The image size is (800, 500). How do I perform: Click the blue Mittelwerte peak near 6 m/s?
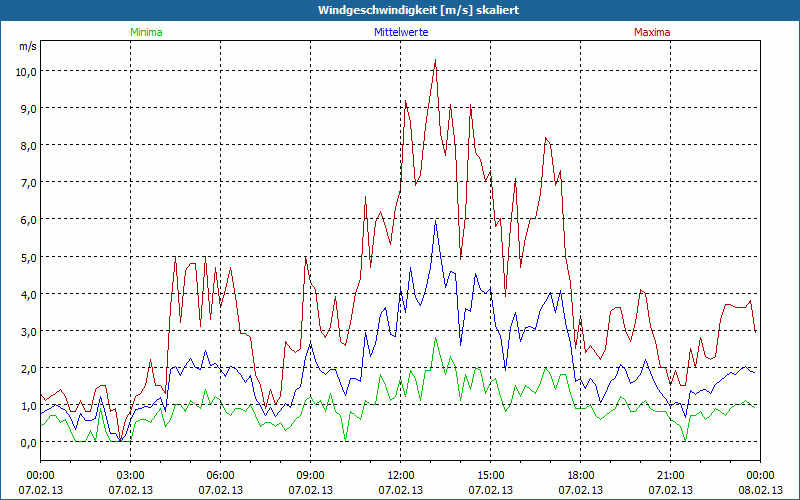pos(435,221)
